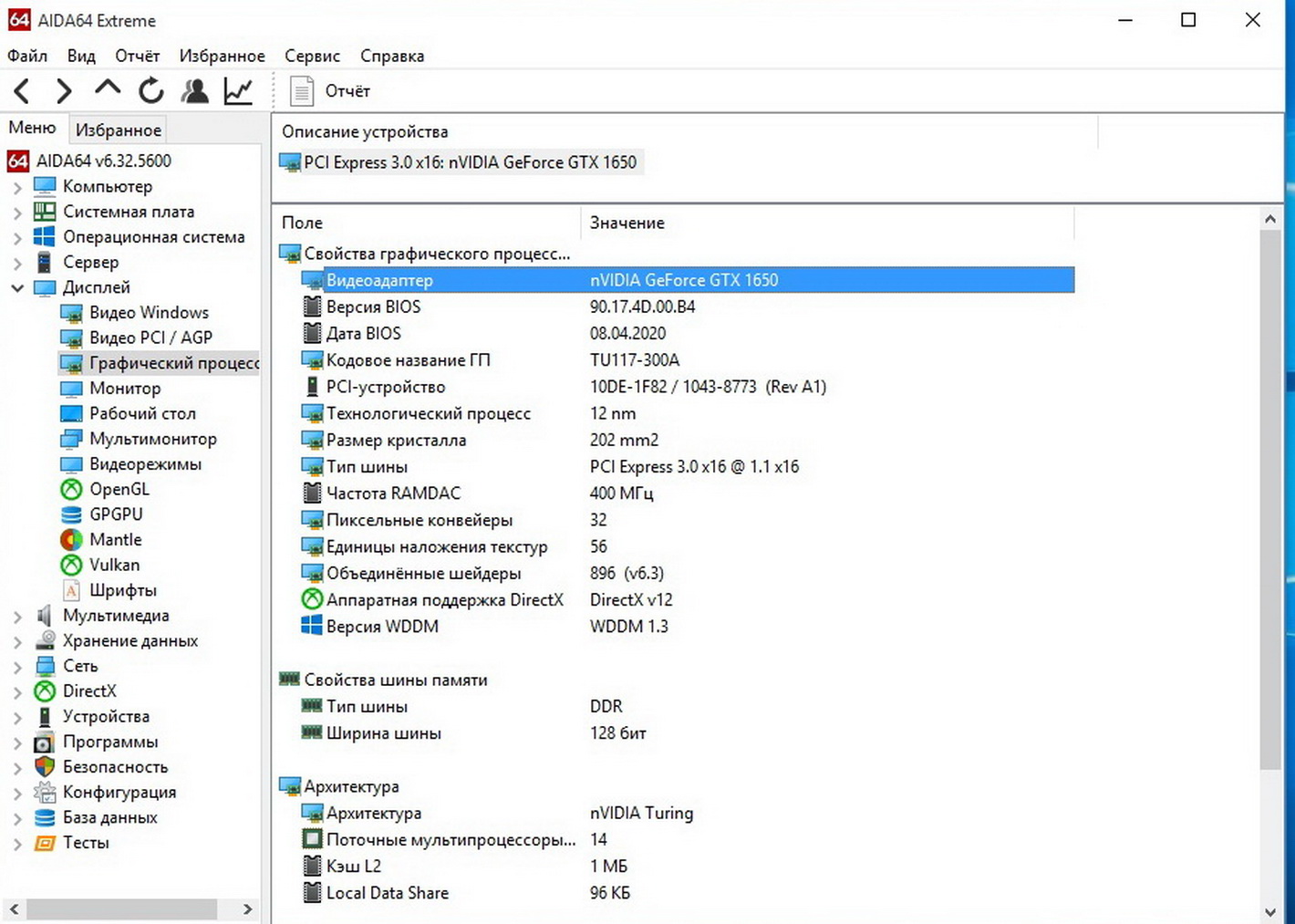Click the tree horizontal scrollbar right arrow
Screen dimensions: 1295x924
pos(247,908)
